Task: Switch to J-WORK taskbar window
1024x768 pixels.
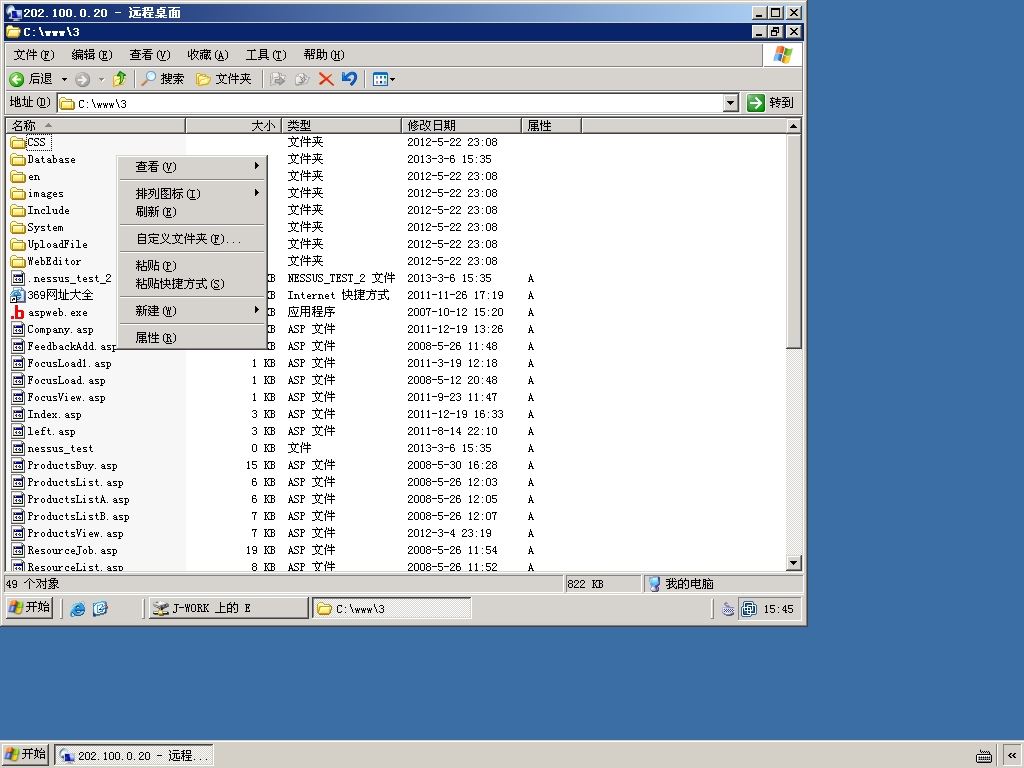Action: point(228,609)
